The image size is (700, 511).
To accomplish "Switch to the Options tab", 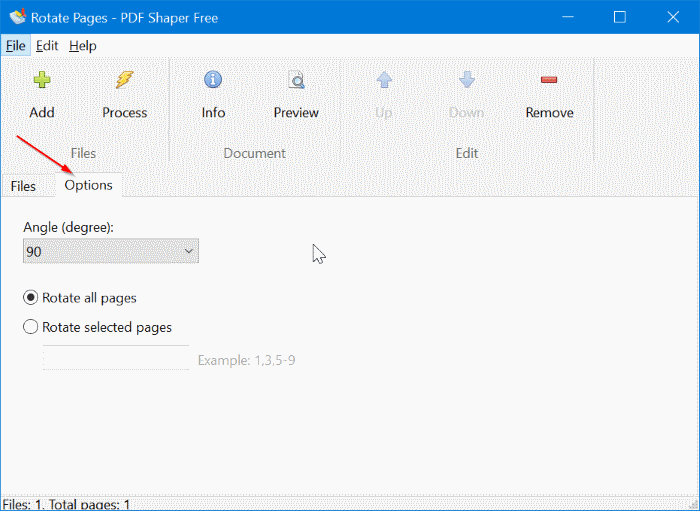I will (x=88, y=185).
